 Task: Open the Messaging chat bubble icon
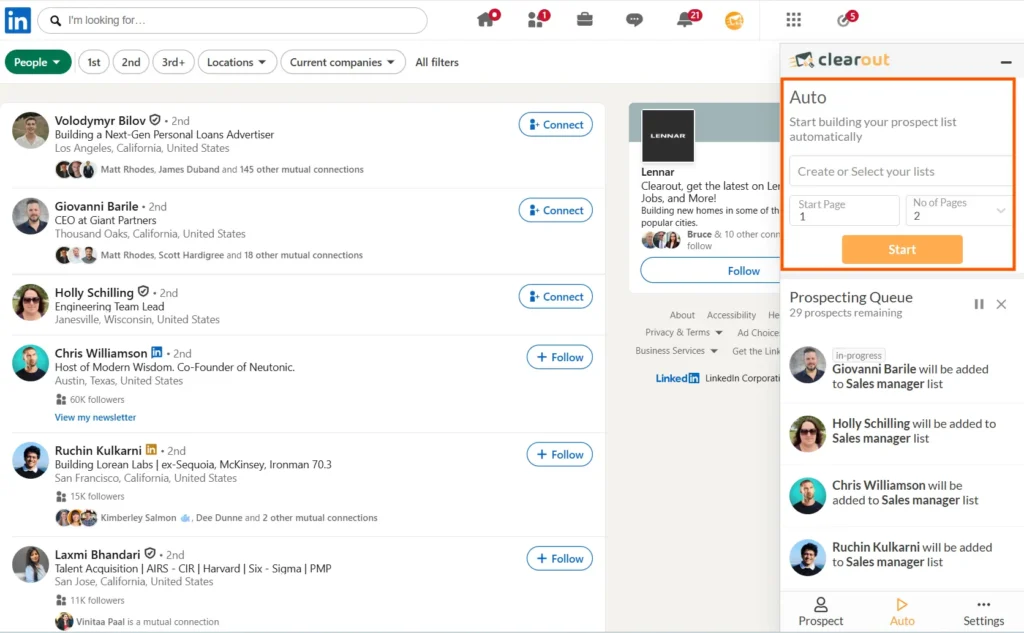pyautogui.click(x=634, y=20)
